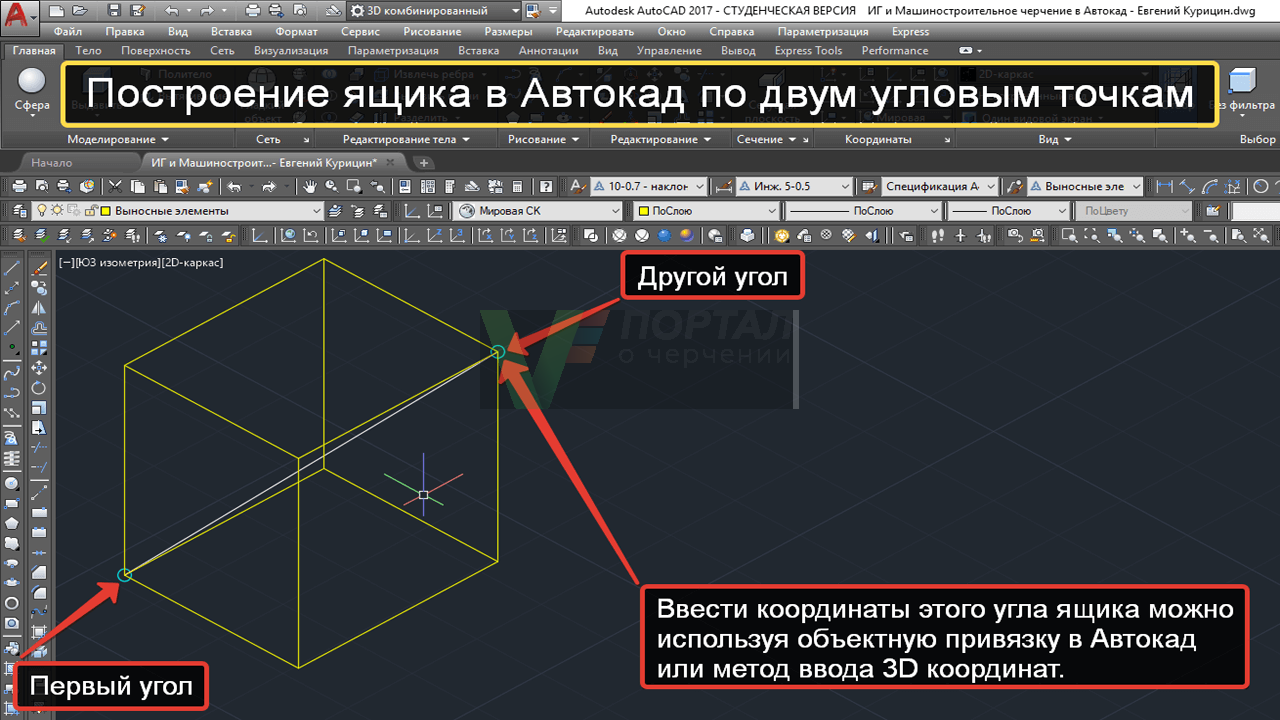Click the QuickCalc calculator icon
The width and height of the screenshot is (1280, 720).
tap(517, 186)
